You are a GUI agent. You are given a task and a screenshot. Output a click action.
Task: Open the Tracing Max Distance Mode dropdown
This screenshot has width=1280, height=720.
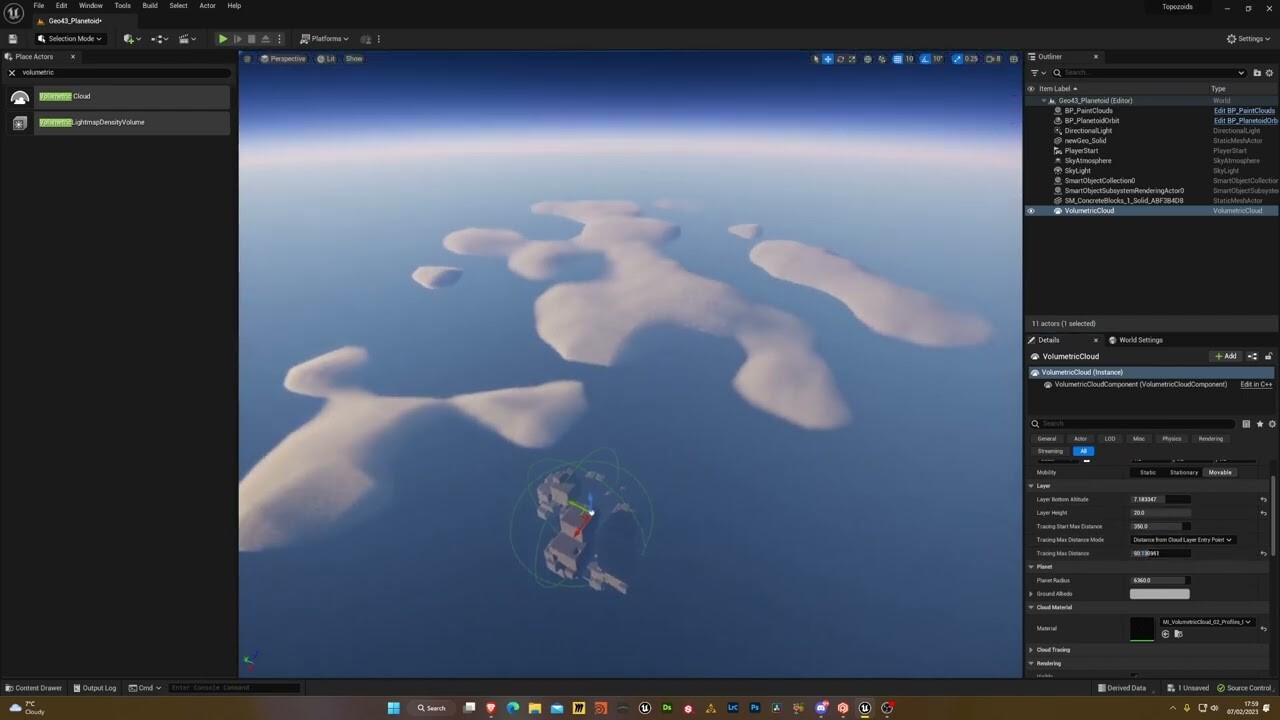point(1183,539)
